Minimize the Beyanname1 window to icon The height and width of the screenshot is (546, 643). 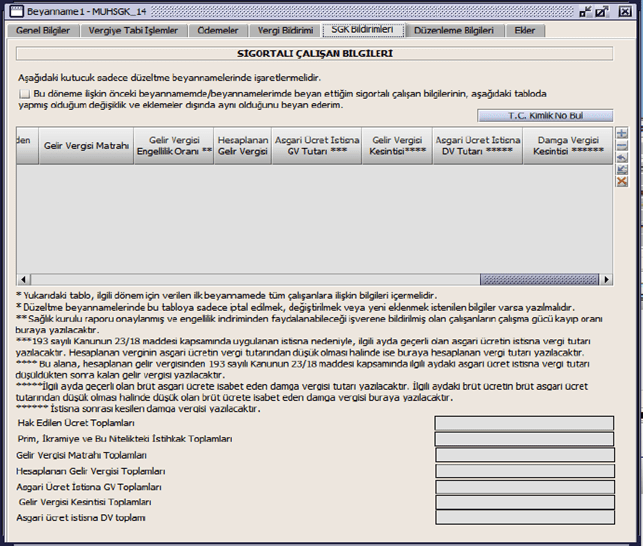586,12
